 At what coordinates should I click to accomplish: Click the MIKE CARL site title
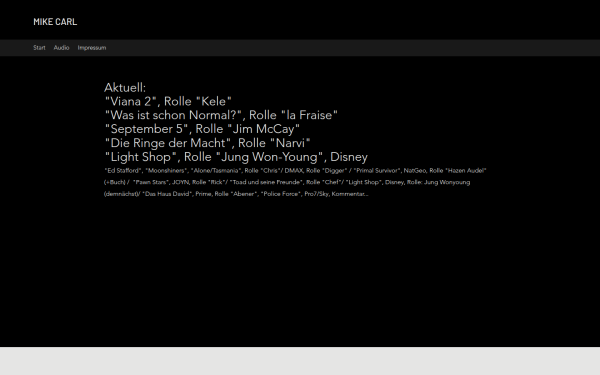tap(55, 22)
